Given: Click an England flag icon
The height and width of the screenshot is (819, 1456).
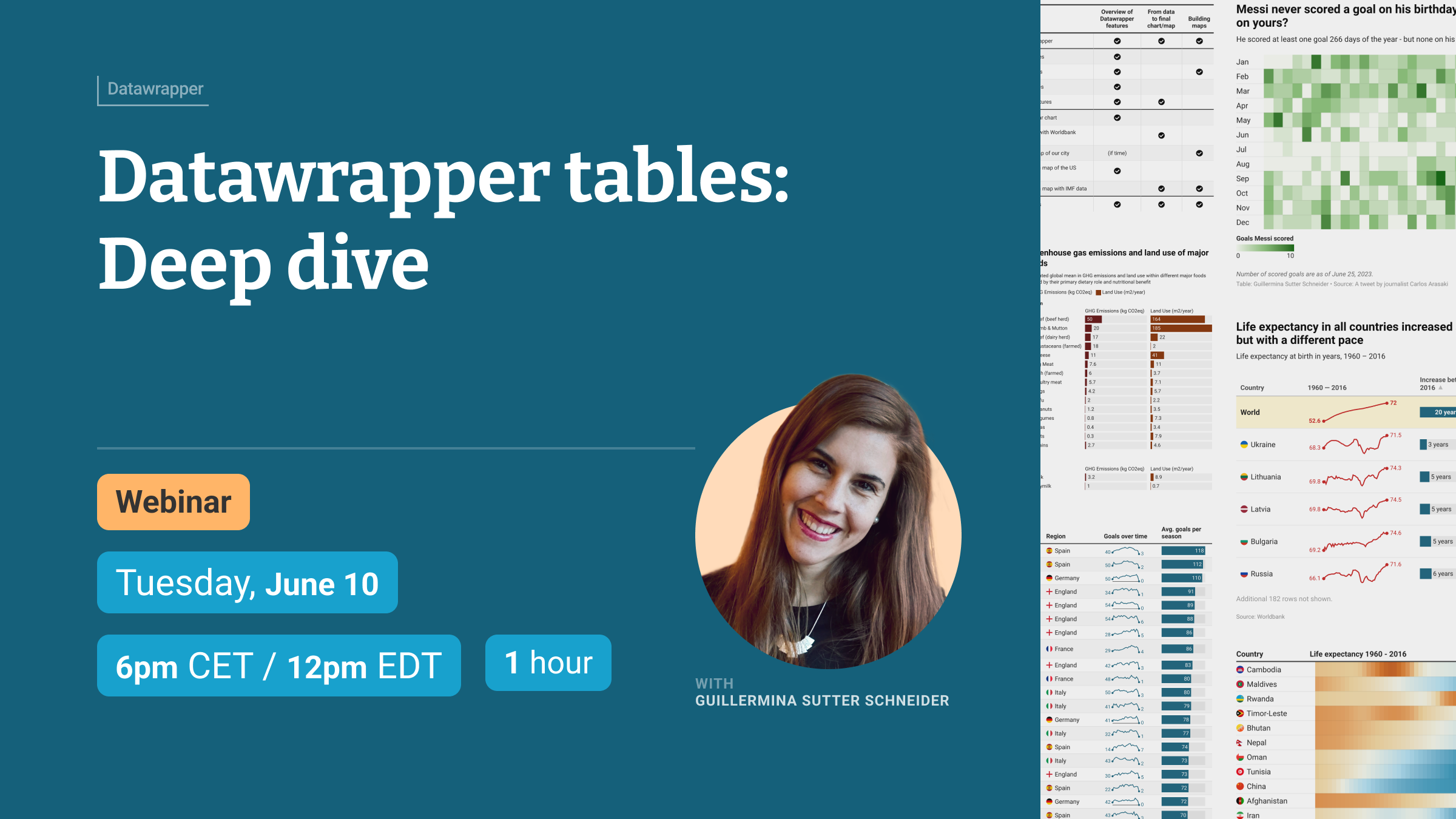Looking at the screenshot, I should tap(1049, 591).
